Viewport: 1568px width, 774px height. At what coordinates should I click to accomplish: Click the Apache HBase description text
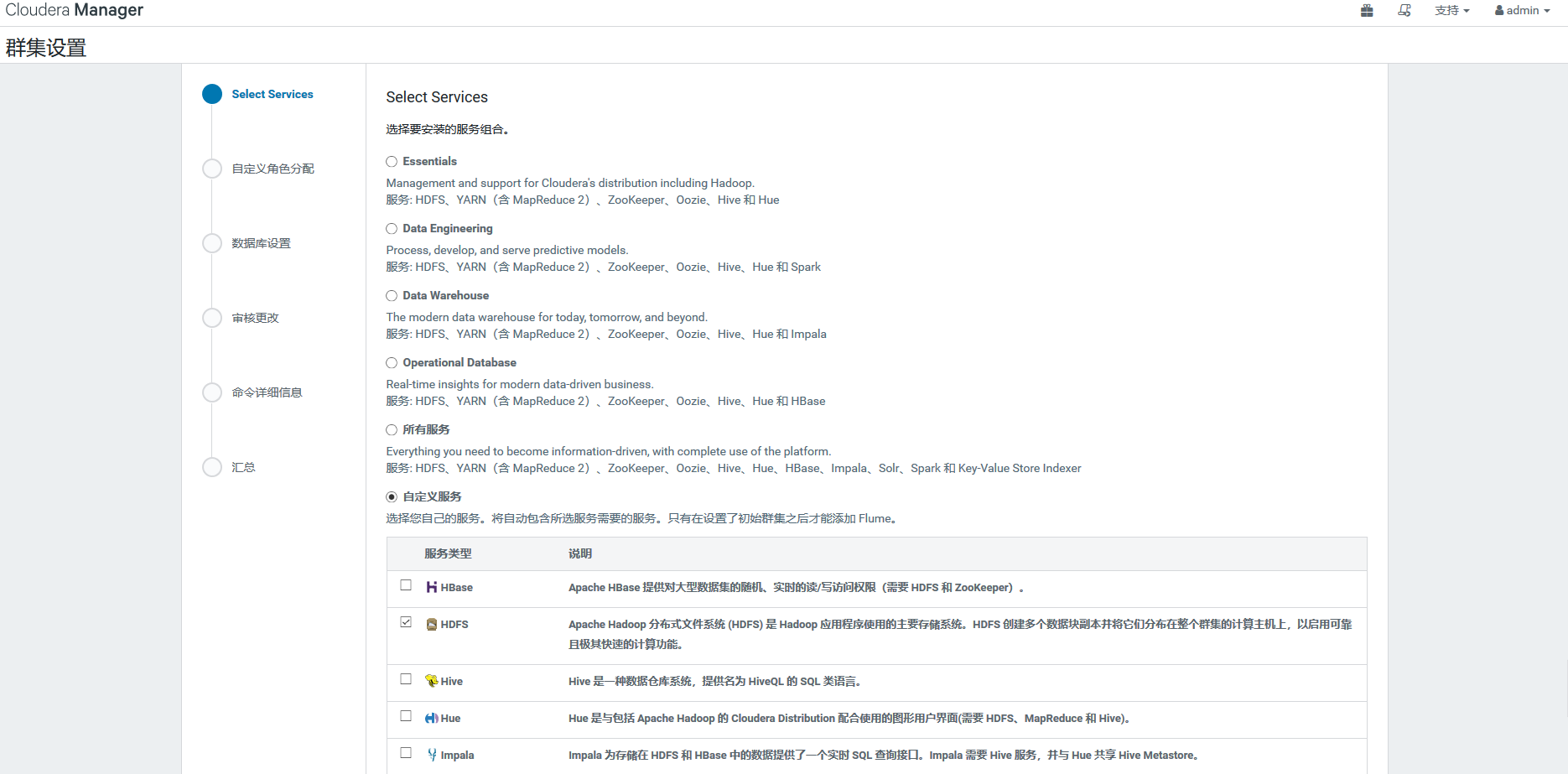[x=797, y=588]
